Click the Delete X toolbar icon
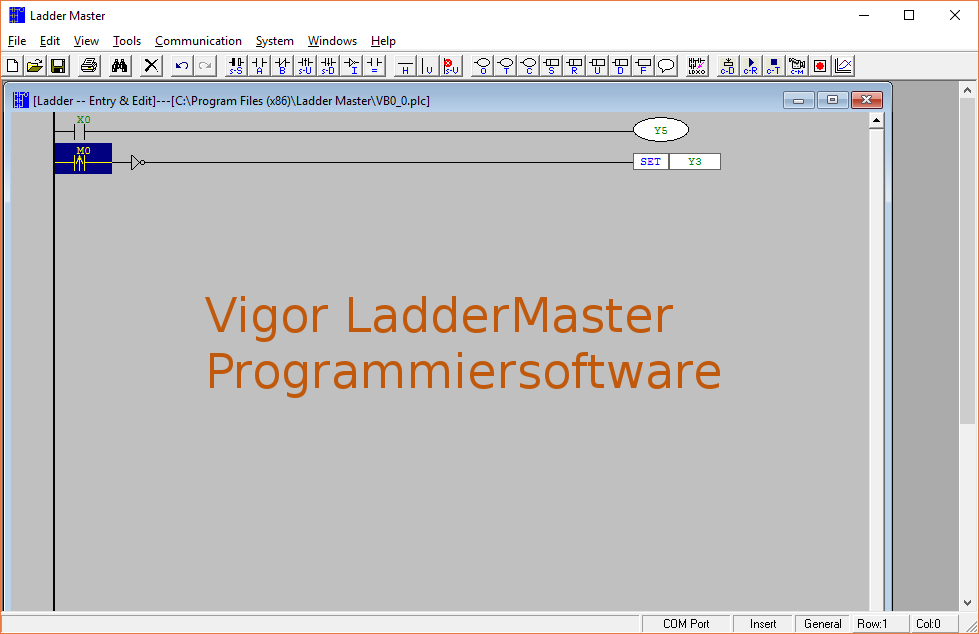 (x=151, y=66)
